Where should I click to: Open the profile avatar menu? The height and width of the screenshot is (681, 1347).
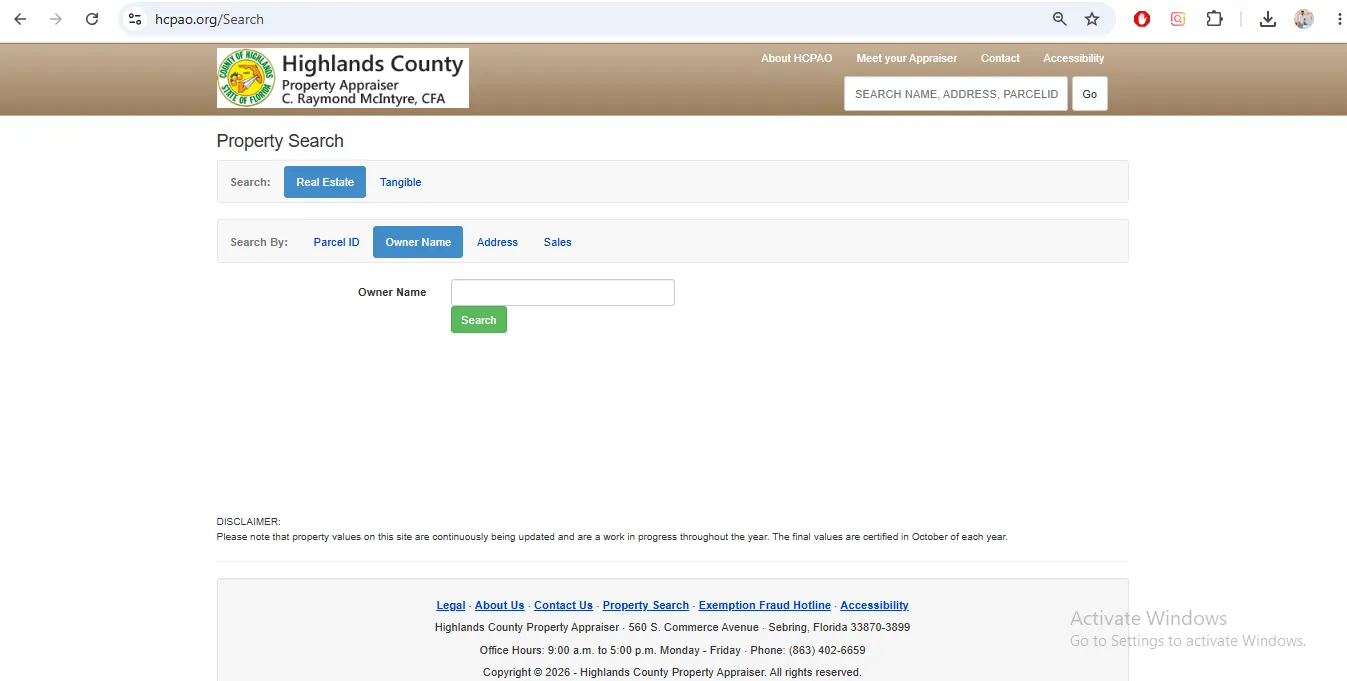pyautogui.click(x=1304, y=19)
